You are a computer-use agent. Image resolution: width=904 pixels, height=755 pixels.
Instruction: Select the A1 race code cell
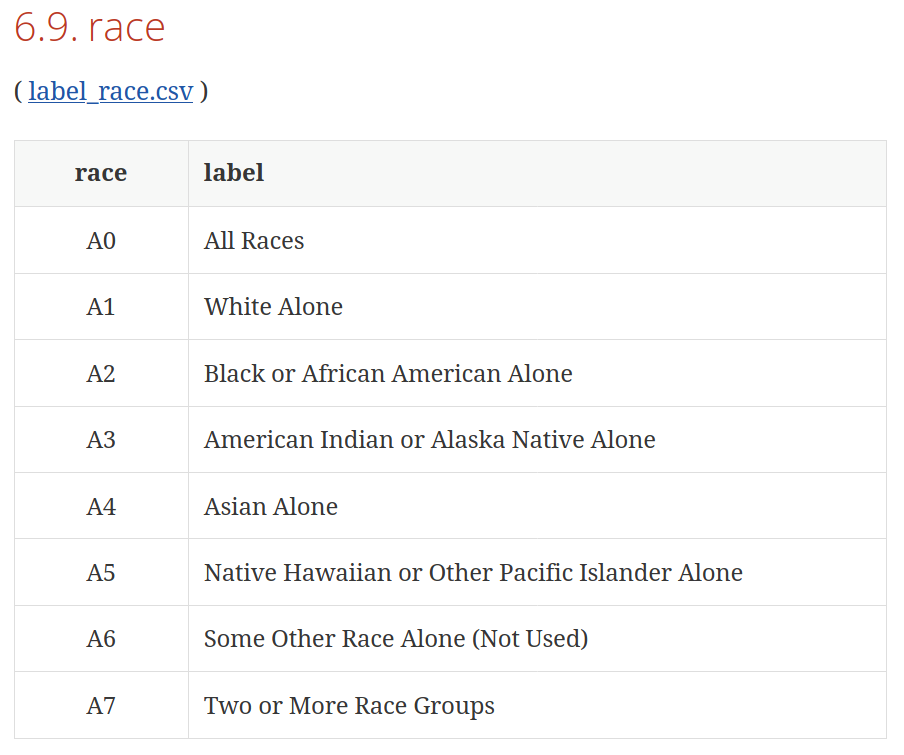(101, 306)
